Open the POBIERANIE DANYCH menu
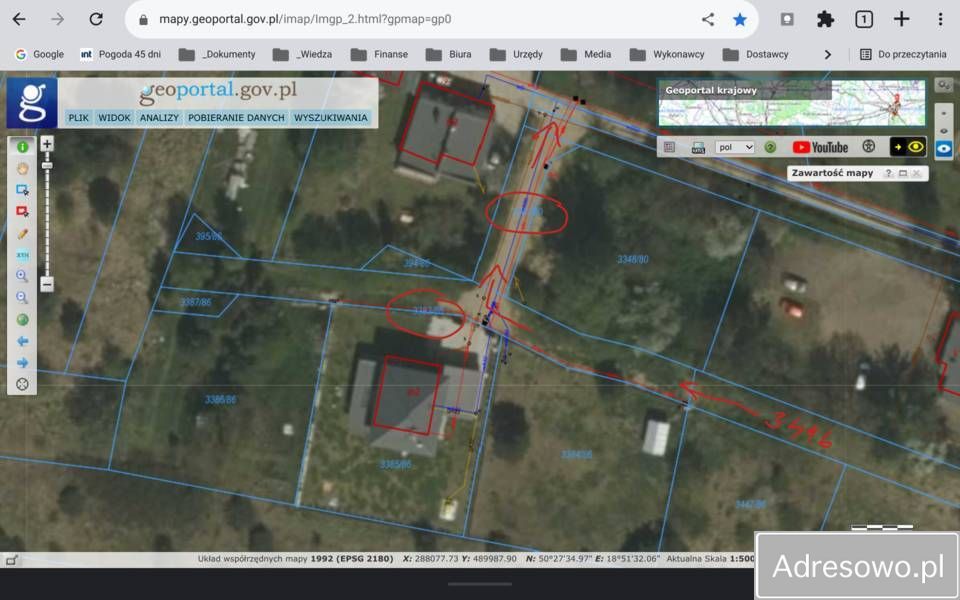The image size is (960, 600). 236,118
